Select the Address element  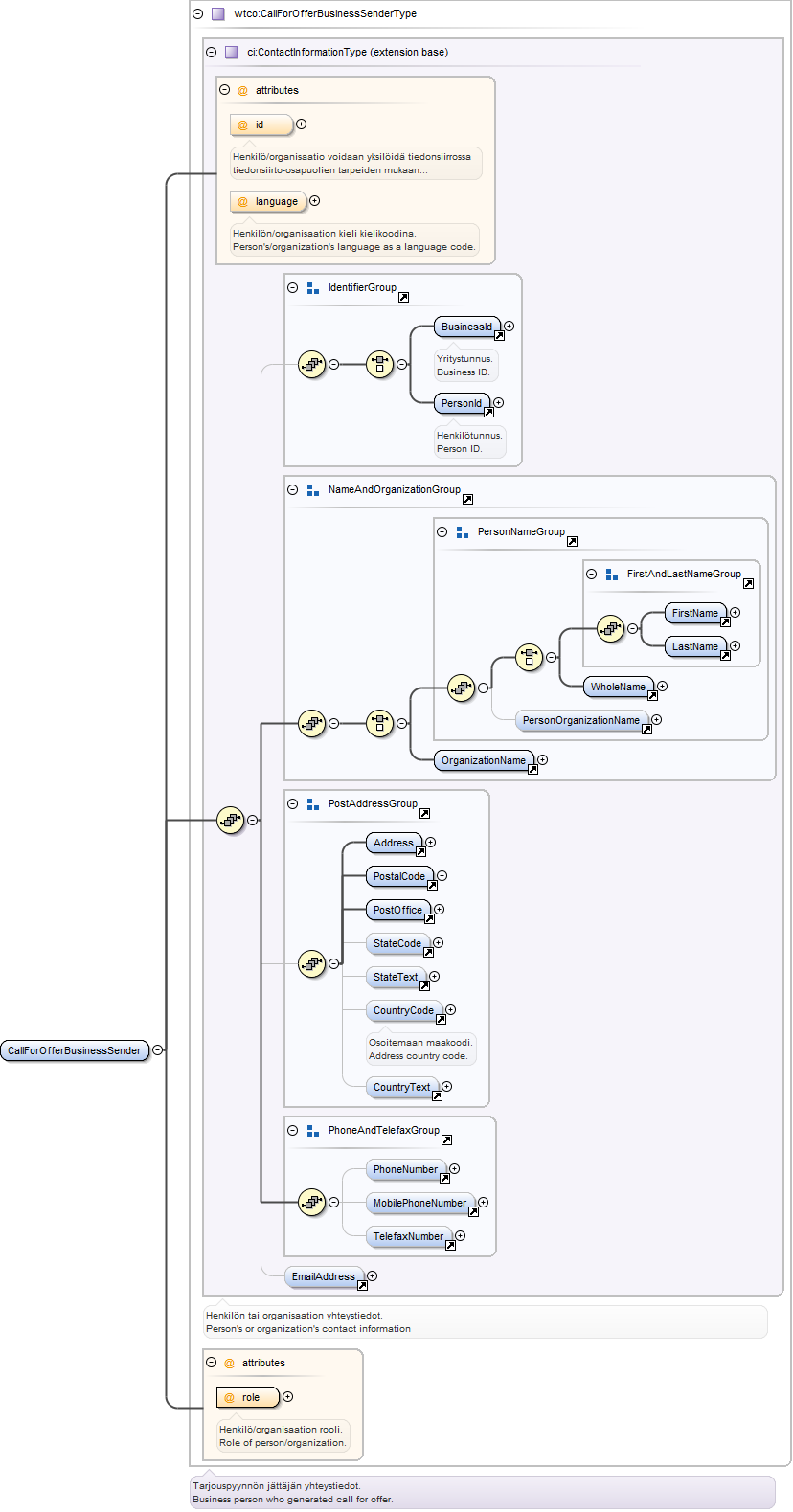(394, 844)
